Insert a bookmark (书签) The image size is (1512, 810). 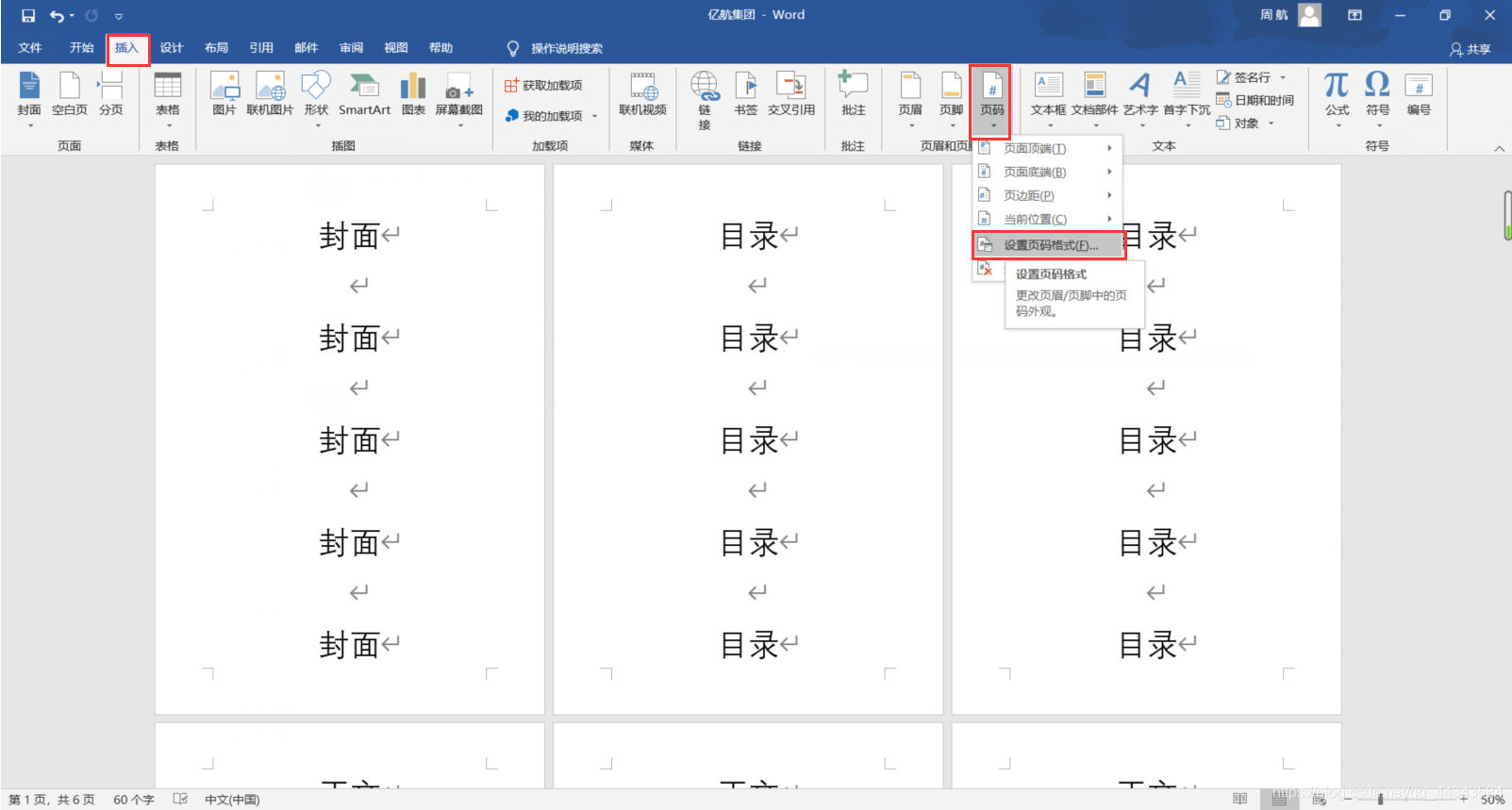point(745,94)
